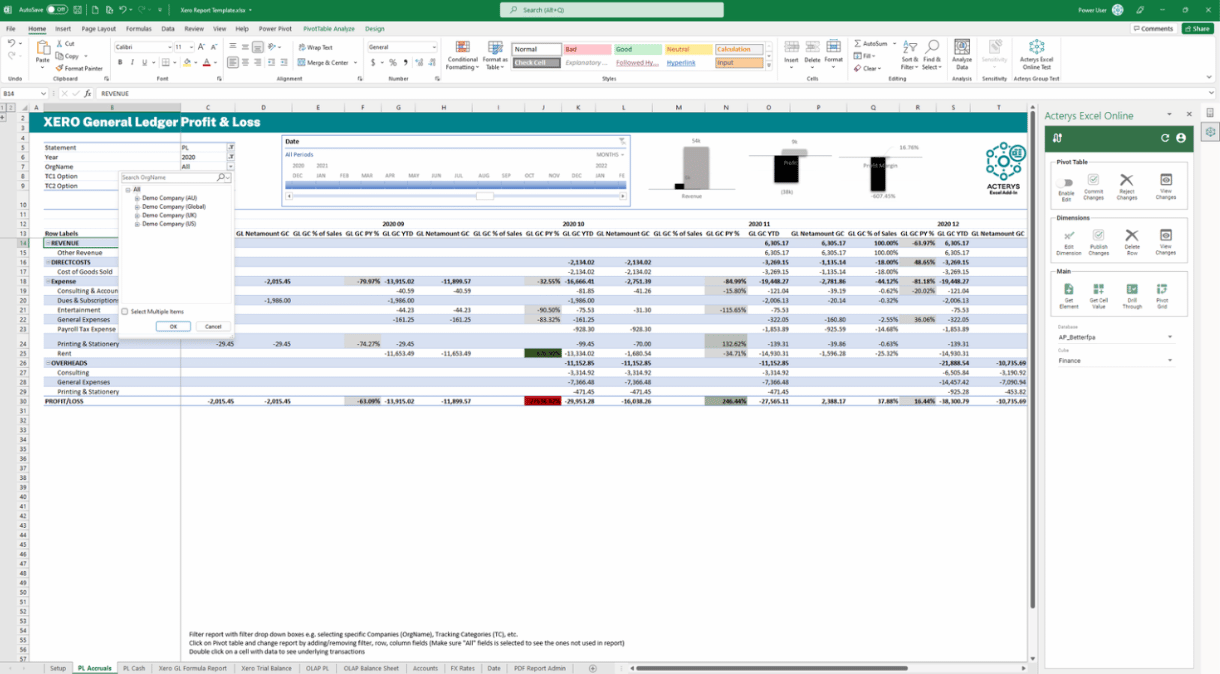Open the Insert ribbon tab
Image resolution: width=1220 pixels, height=674 pixels.
(x=63, y=29)
